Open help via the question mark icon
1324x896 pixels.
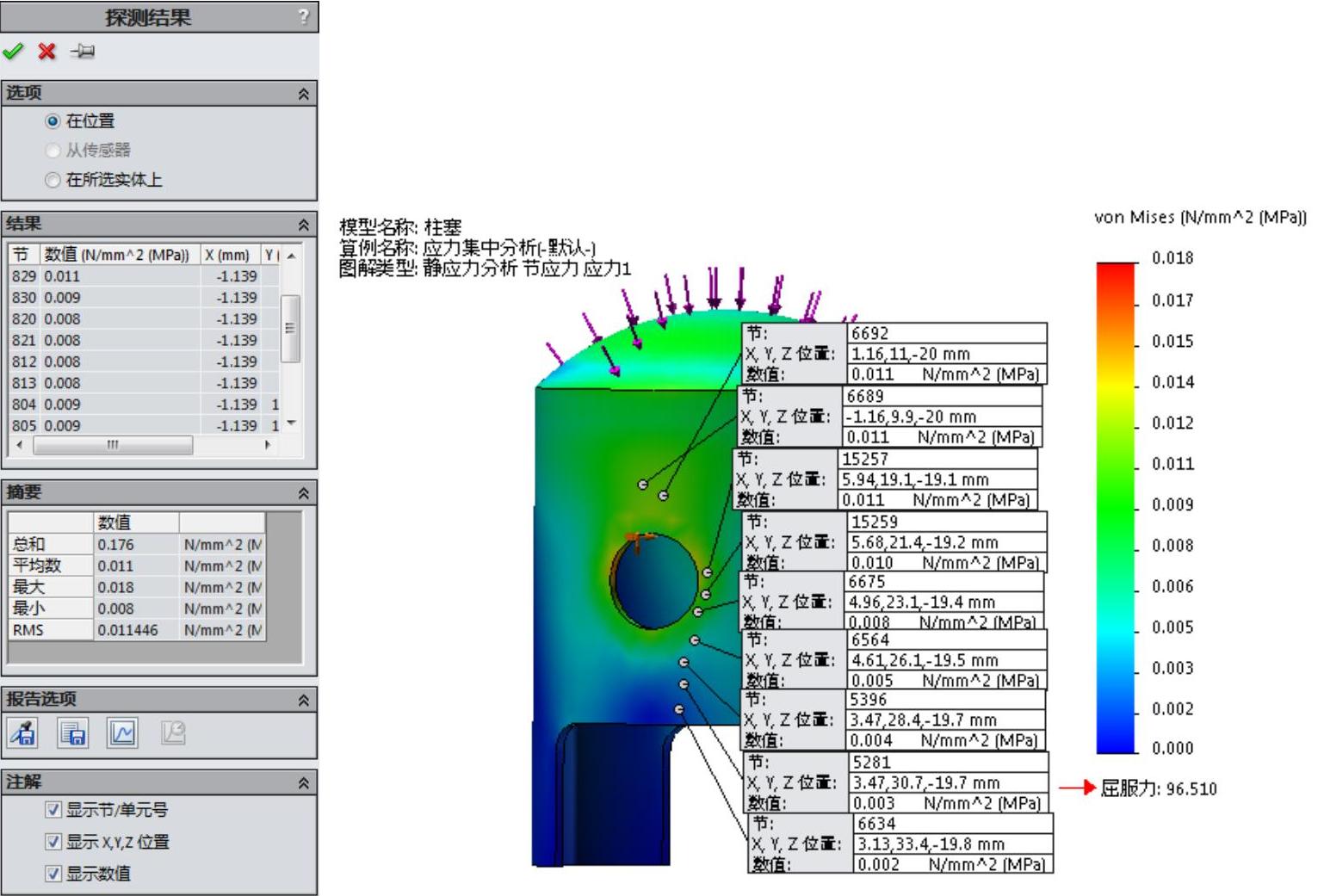point(303,17)
